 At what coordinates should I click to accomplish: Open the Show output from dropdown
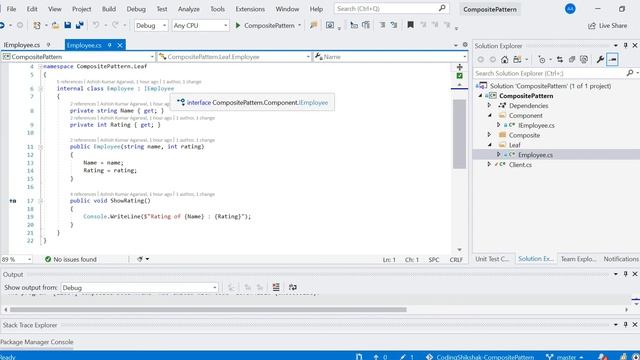[139, 288]
